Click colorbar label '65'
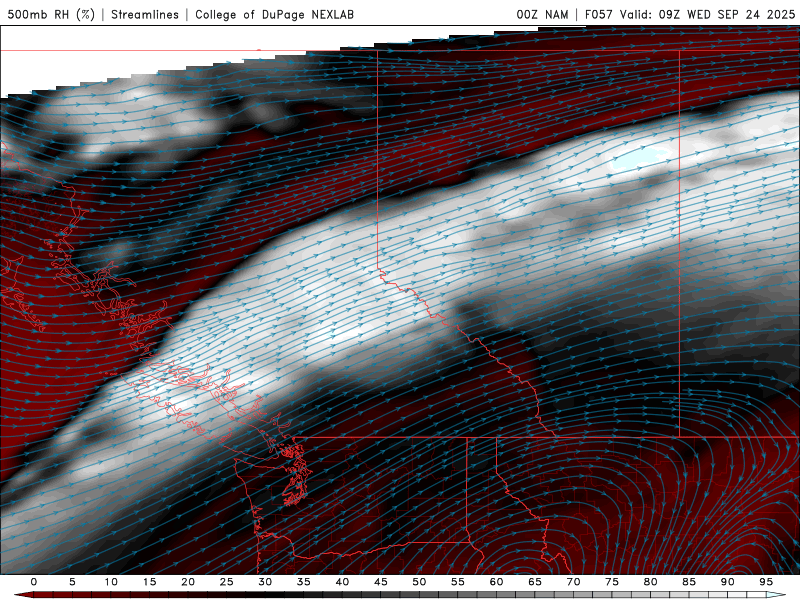Viewport: 800px width, 600px height. [535, 582]
